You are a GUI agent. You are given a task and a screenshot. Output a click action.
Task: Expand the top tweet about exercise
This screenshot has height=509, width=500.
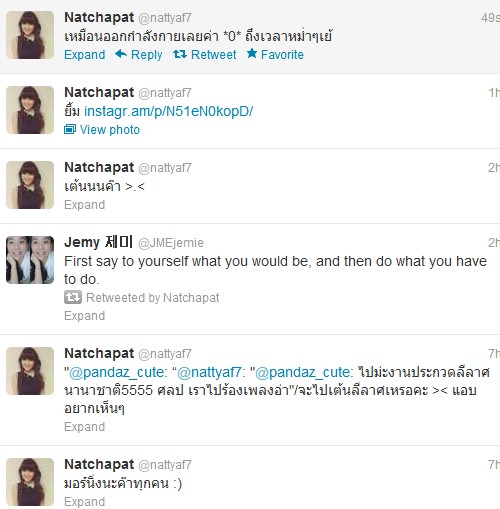[85, 55]
